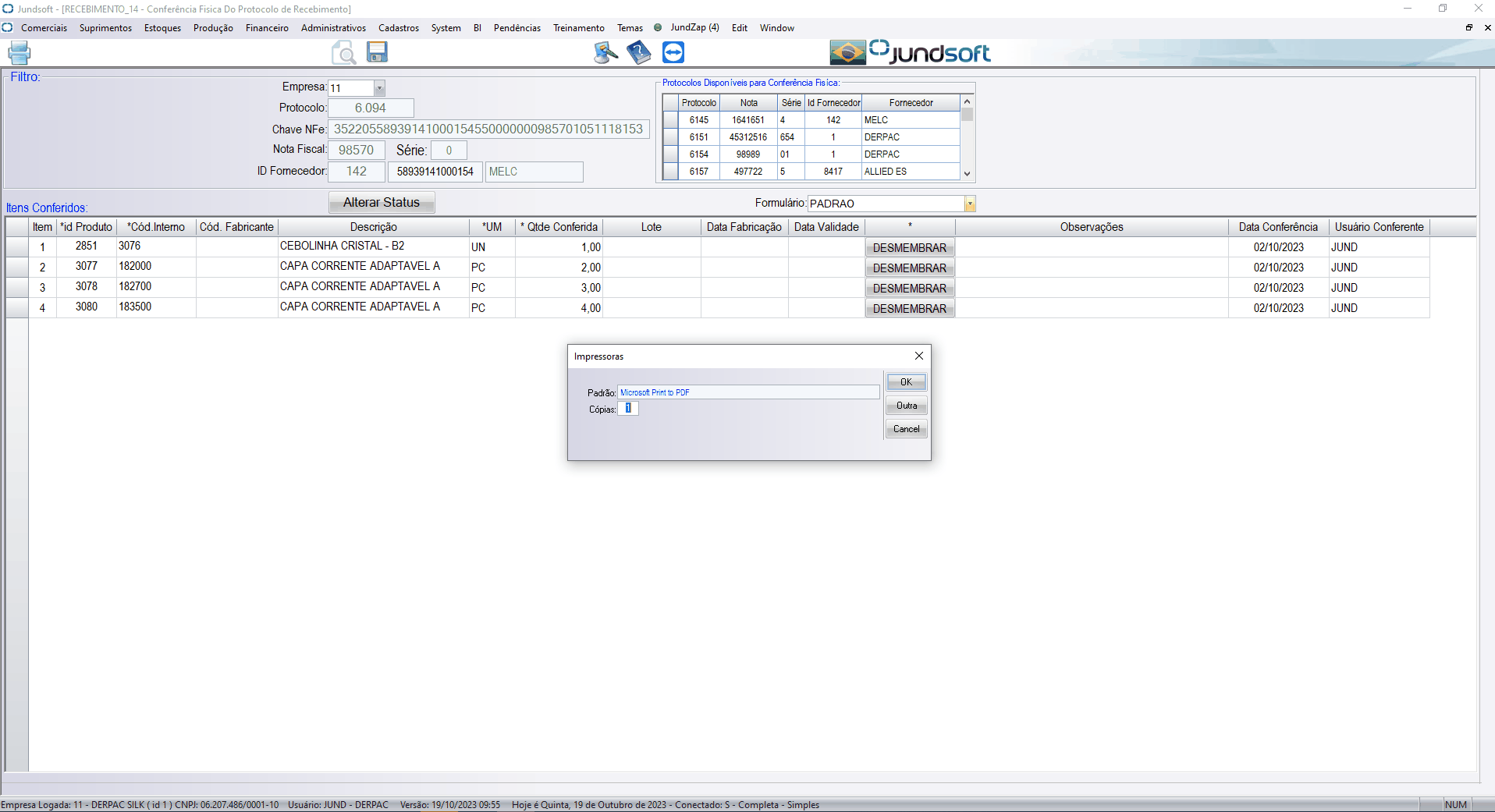Screen dimensions: 1495x812
Task: Open the help book icon
Action: tap(638, 52)
